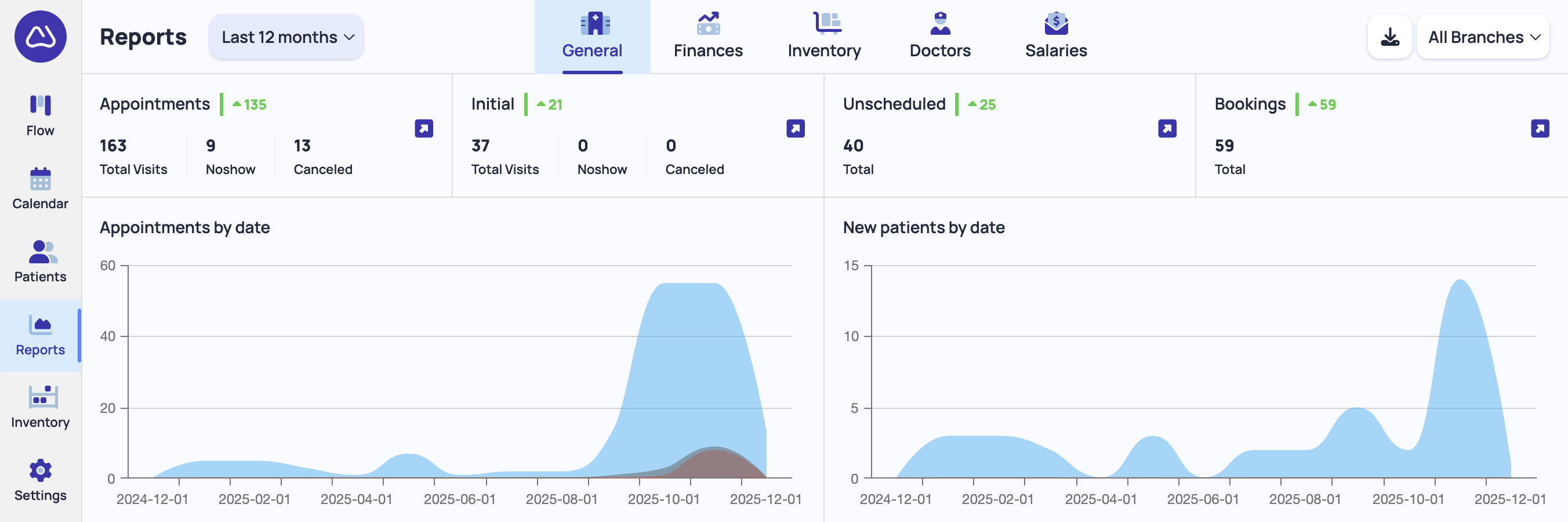Select the General reports tab
Image resolution: width=1568 pixels, height=522 pixels.
point(591,37)
